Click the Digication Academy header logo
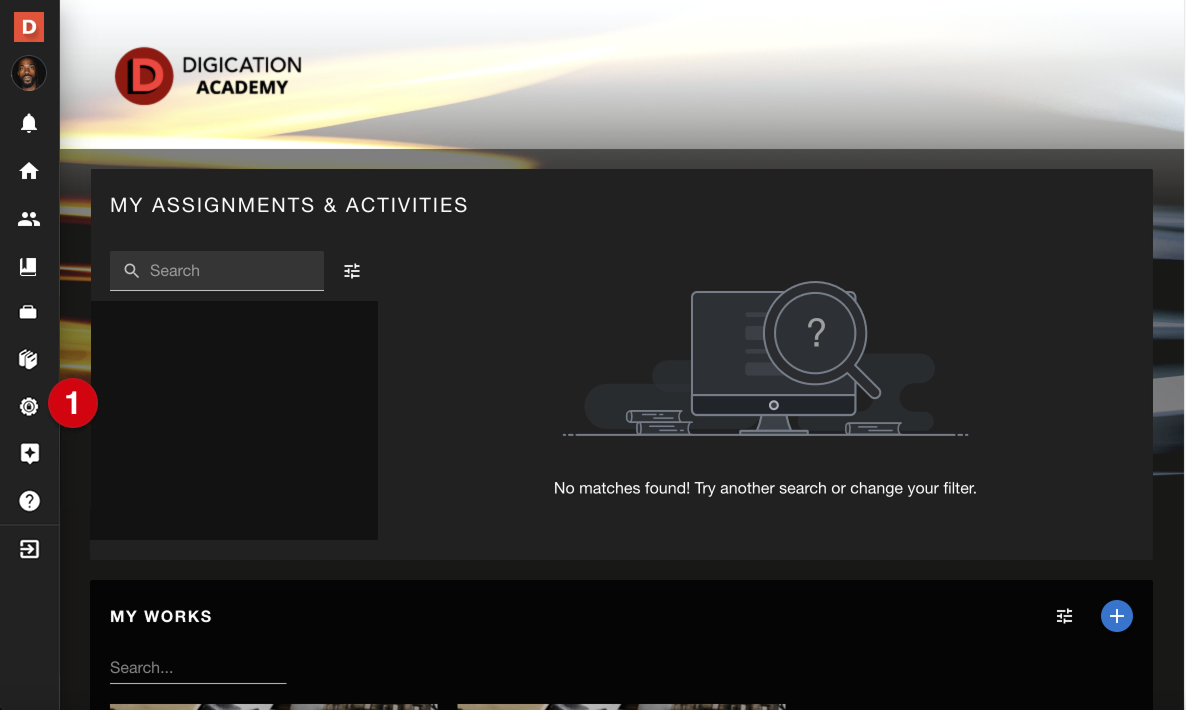Viewport: 1186px width, 710px height. [209, 76]
